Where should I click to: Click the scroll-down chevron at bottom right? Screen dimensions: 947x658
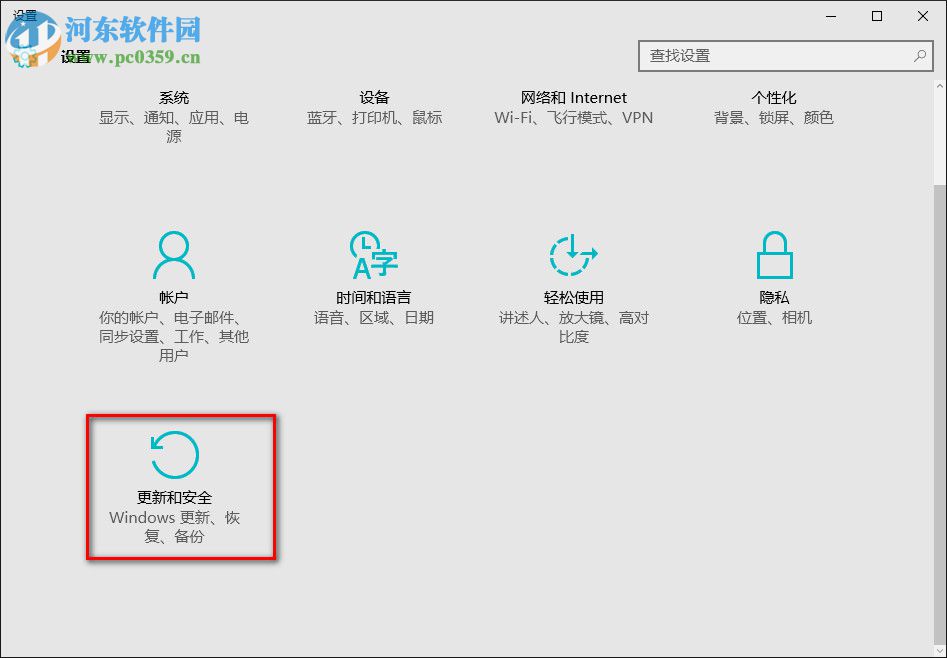coord(938,648)
